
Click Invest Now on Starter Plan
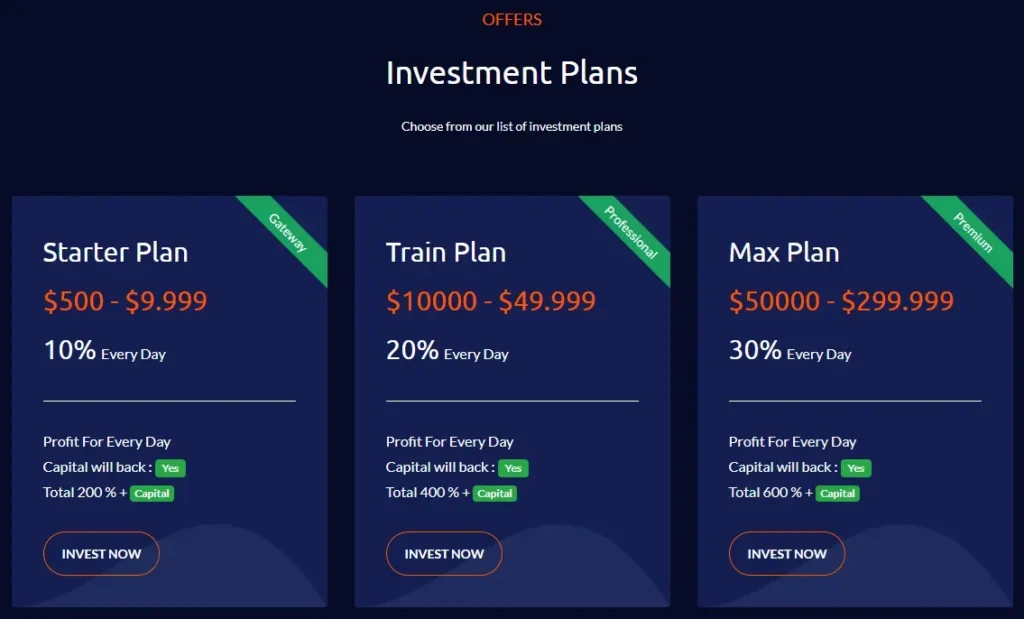click(x=101, y=553)
